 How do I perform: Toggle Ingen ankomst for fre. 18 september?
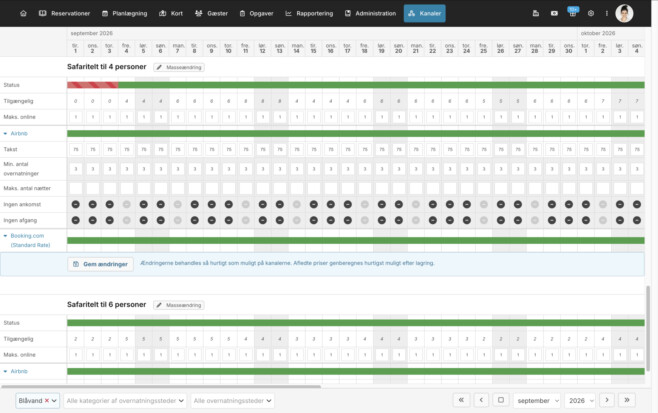pos(365,204)
